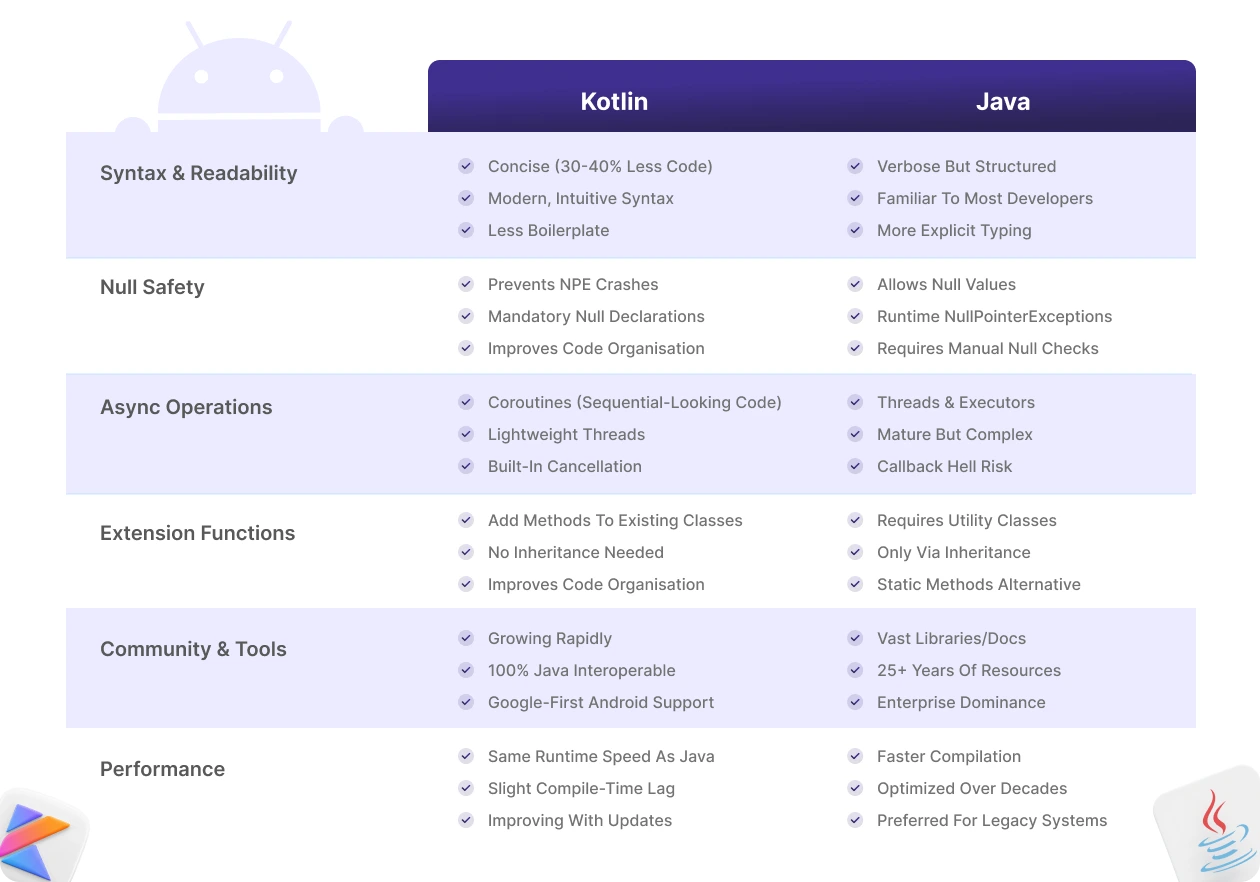Click the checkmark beside 'Google-First Android Support'
The height and width of the screenshot is (882, 1260).
(466, 702)
